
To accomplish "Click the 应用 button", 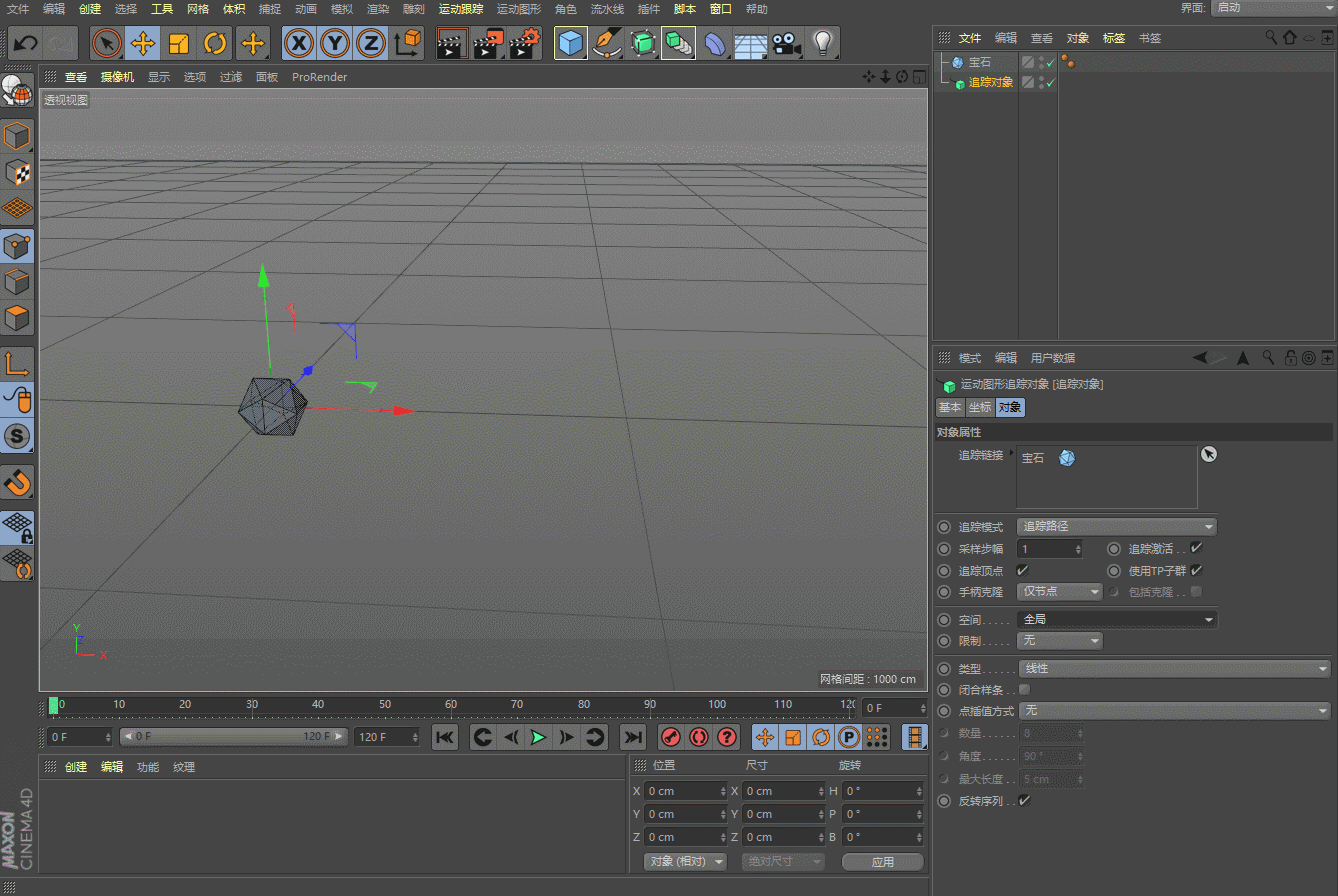I will pyautogui.click(x=882, y=862).
